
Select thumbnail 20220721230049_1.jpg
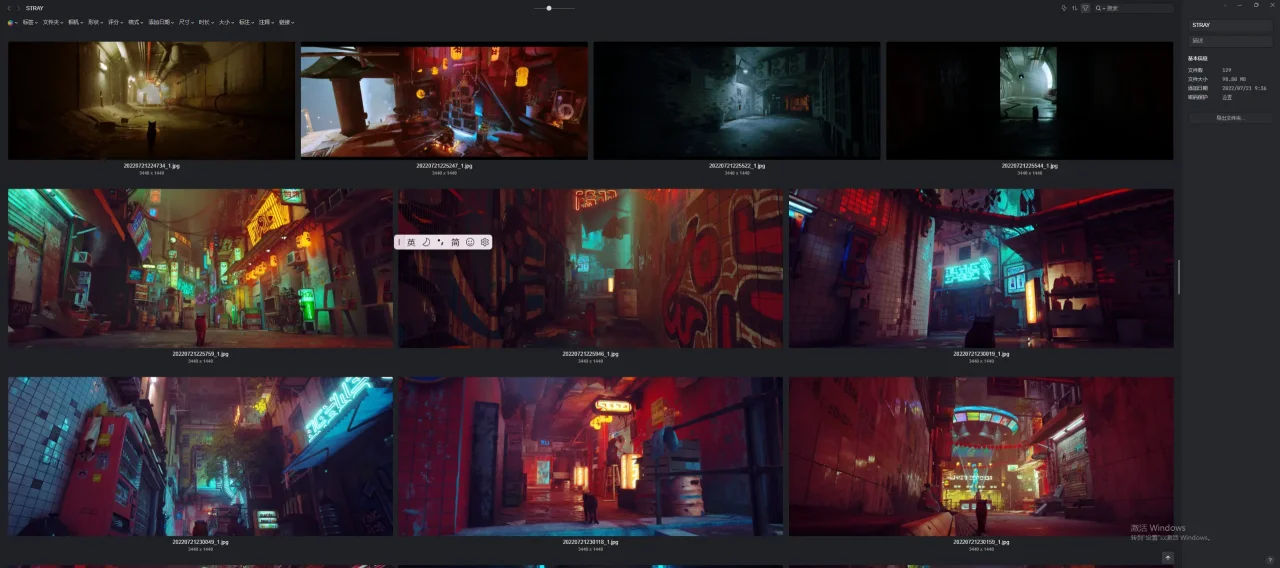pyautogui.click(x=200, y=457)
